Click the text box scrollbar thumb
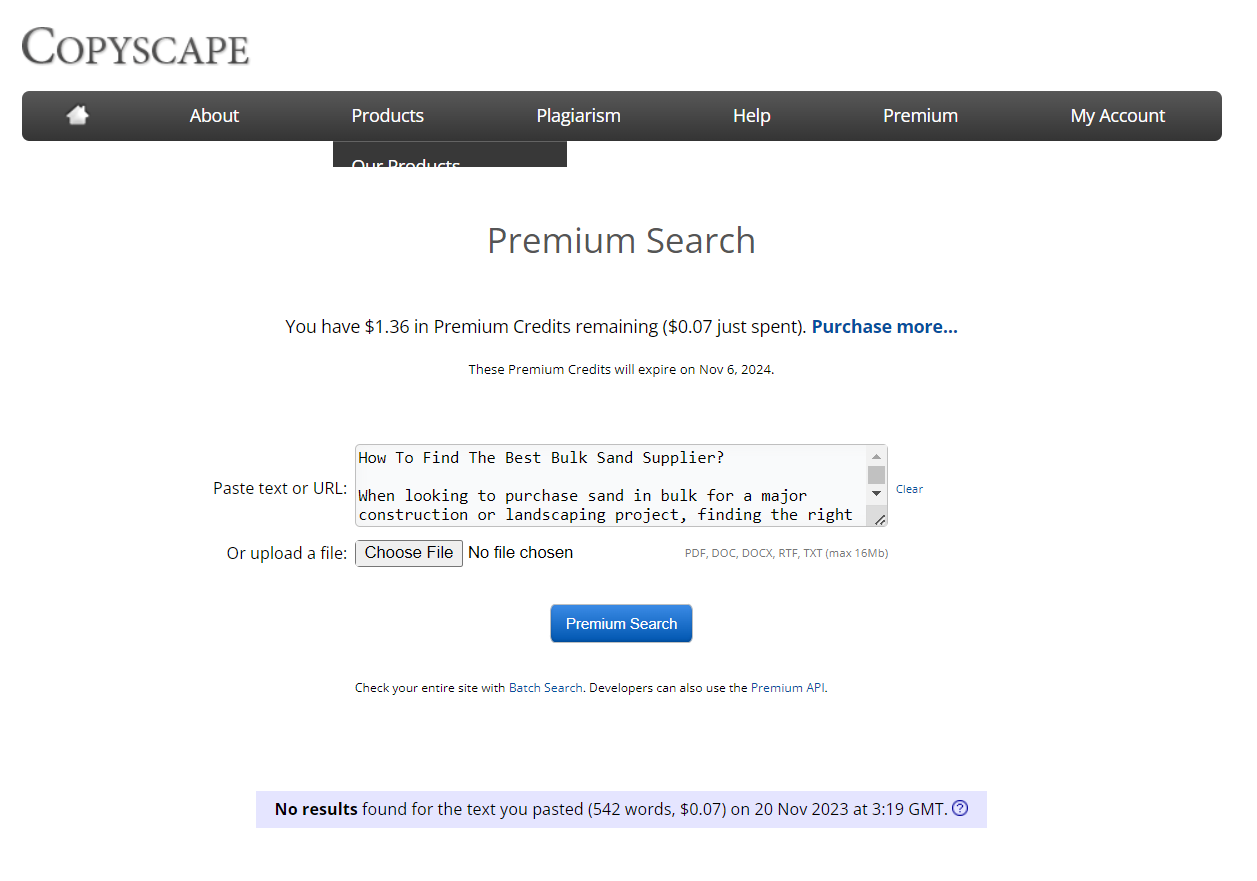The width and height of the screenshot is (1257, 881). point(876,474)
